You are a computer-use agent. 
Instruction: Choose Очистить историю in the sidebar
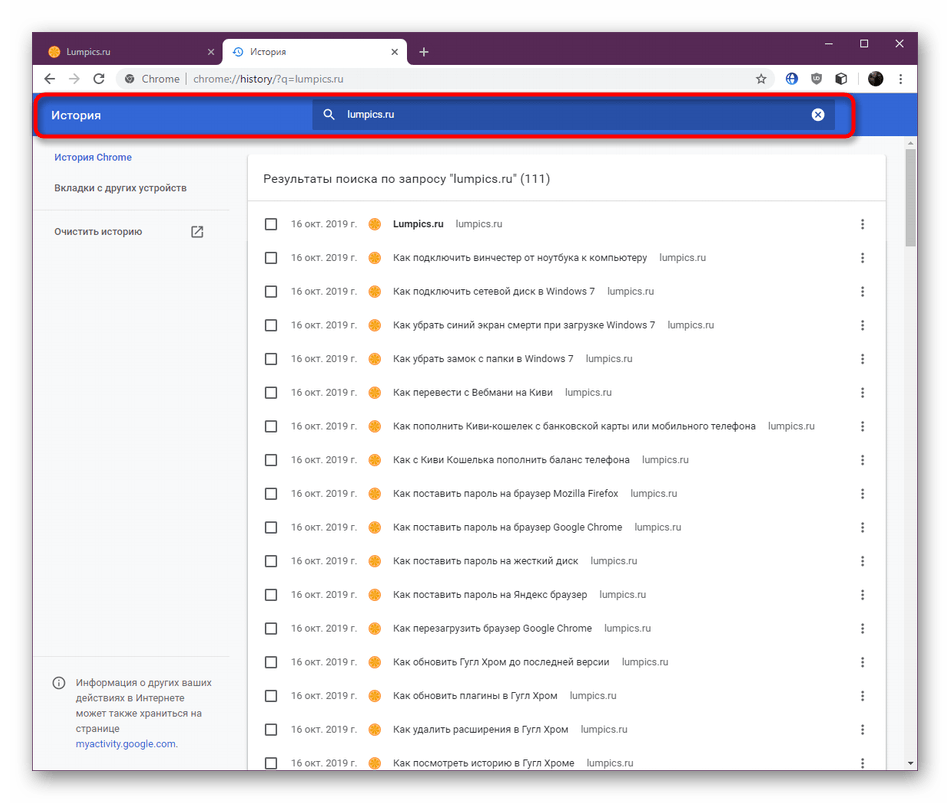[98, 232]
